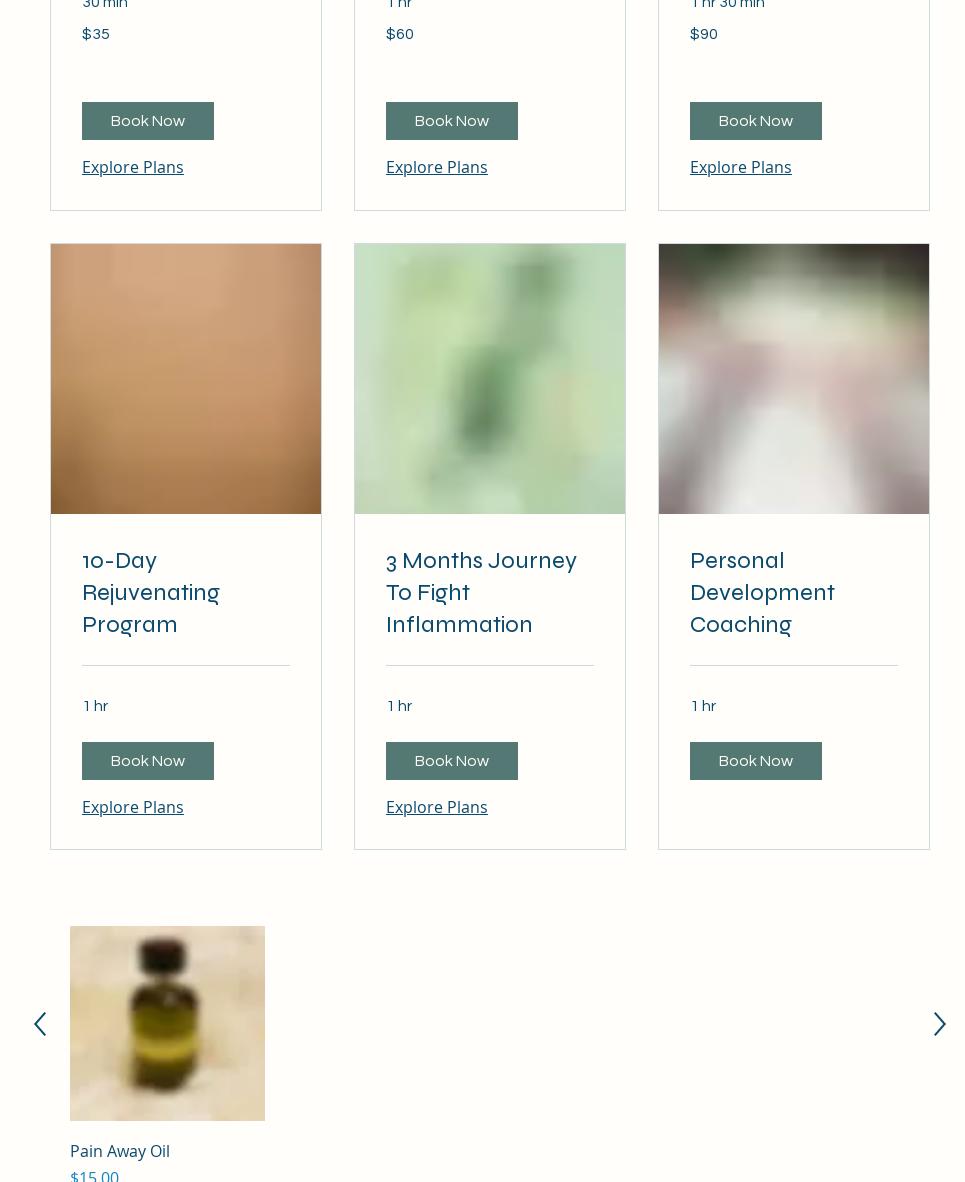
Task: Explore Plans under the $35 service
Action: click(x=133, y=167)
